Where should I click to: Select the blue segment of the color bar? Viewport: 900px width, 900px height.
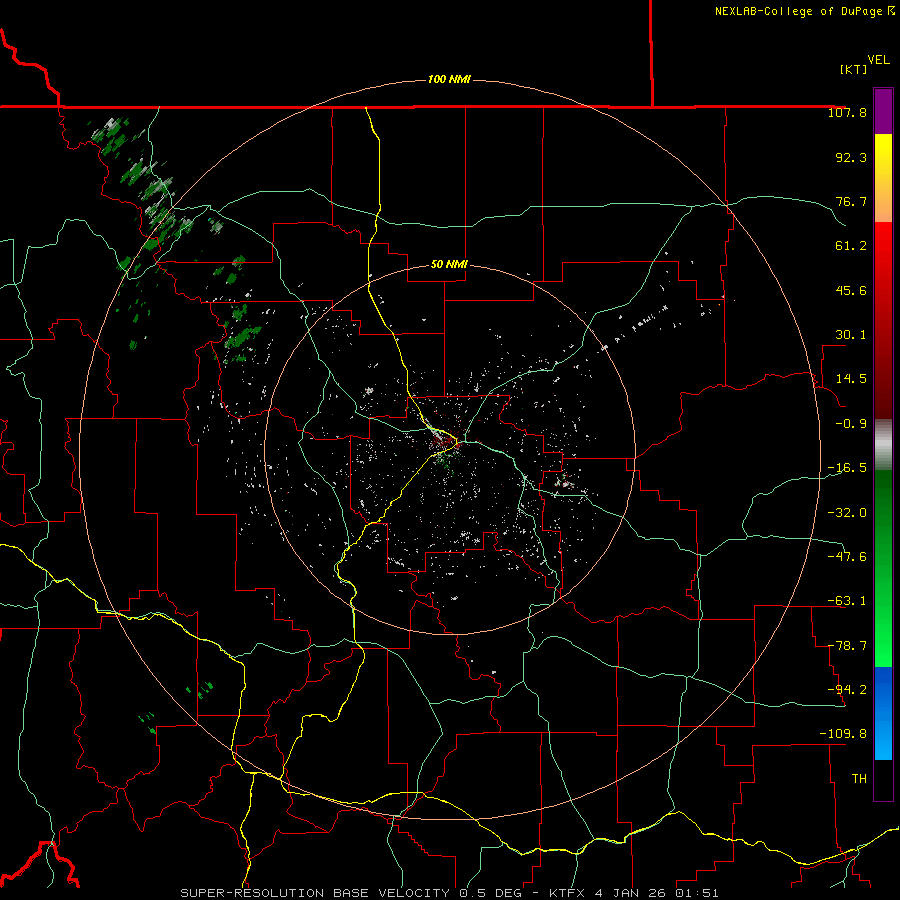pos(883,713)
